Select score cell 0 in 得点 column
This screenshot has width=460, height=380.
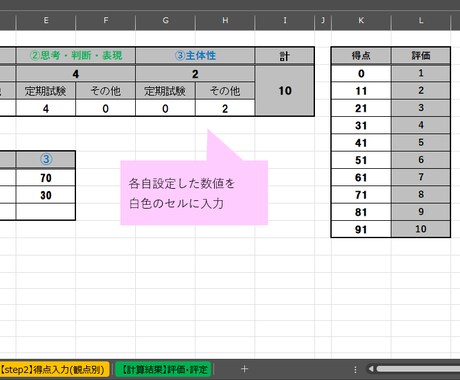point(361,73)
